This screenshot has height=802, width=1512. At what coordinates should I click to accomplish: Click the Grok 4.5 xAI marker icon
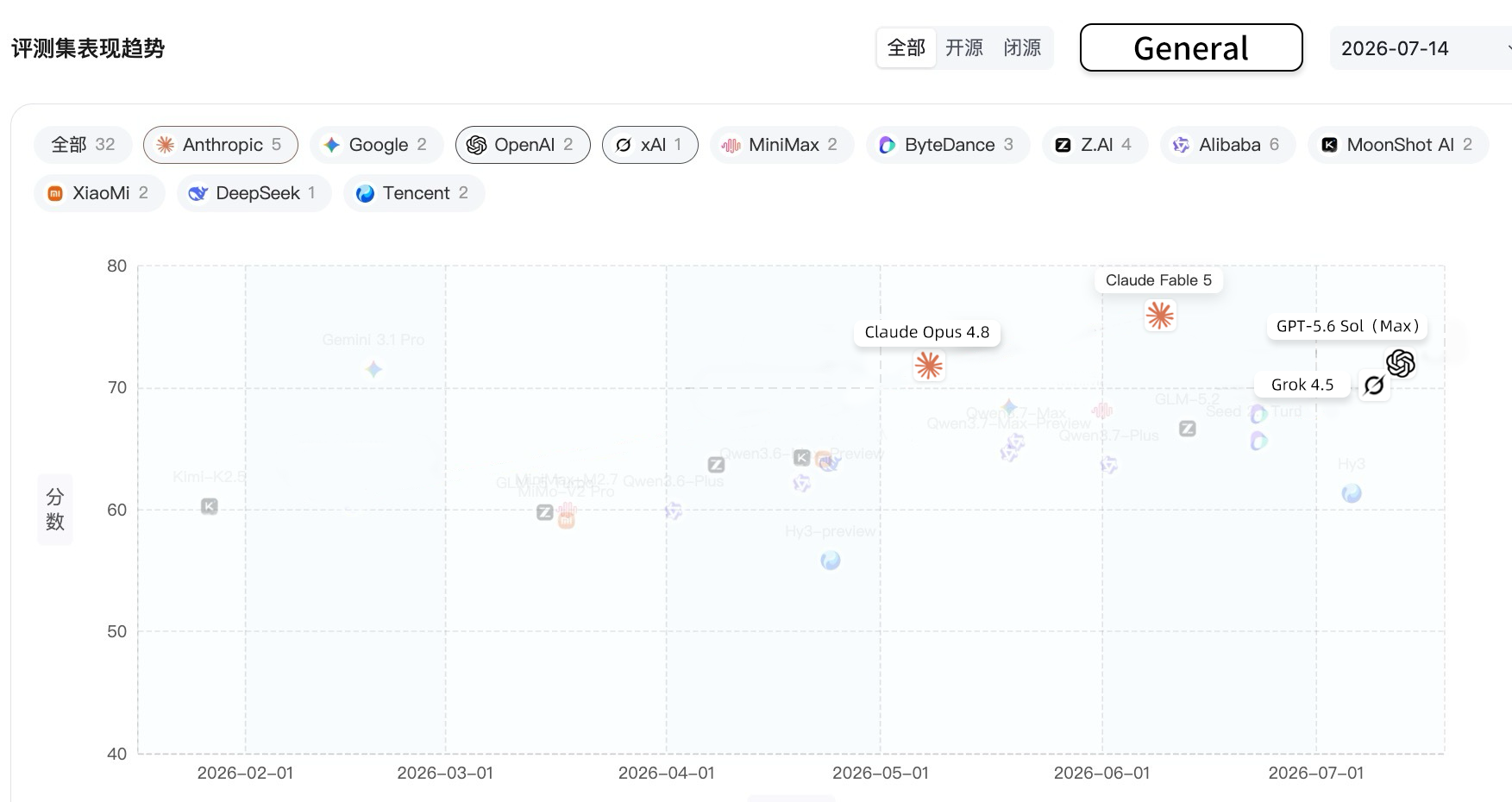point(1374,385)
